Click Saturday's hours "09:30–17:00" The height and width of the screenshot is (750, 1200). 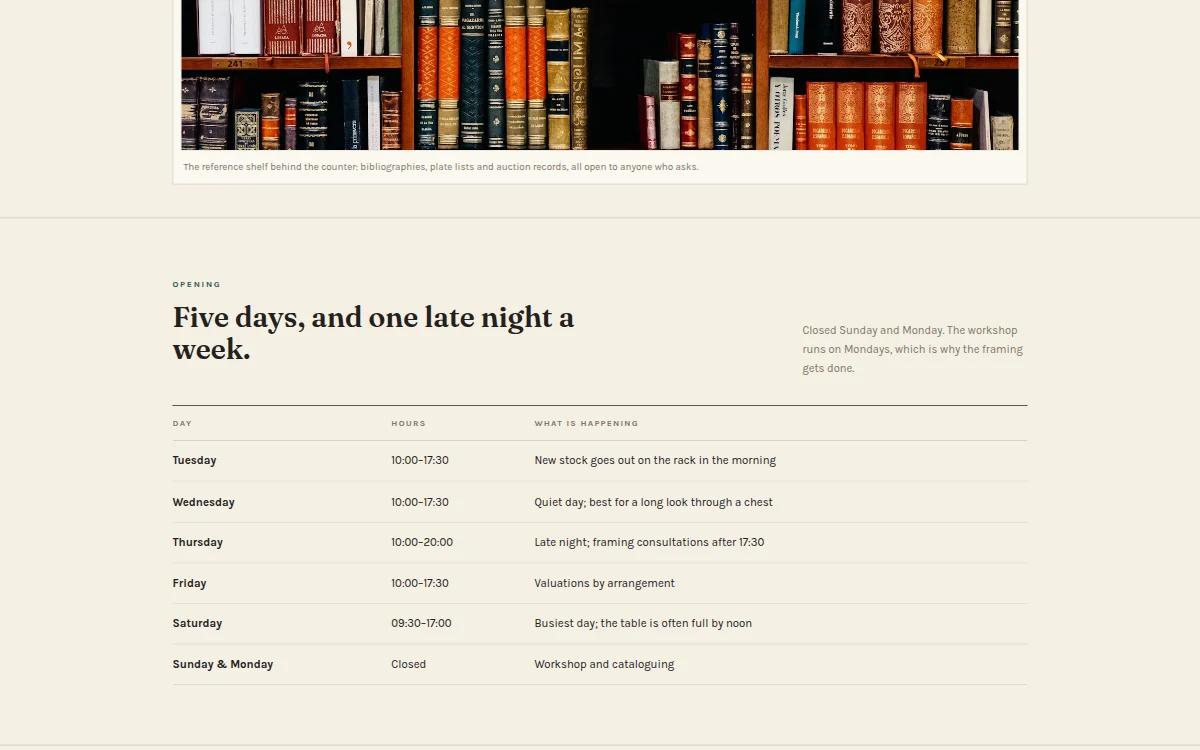(421, 624)
